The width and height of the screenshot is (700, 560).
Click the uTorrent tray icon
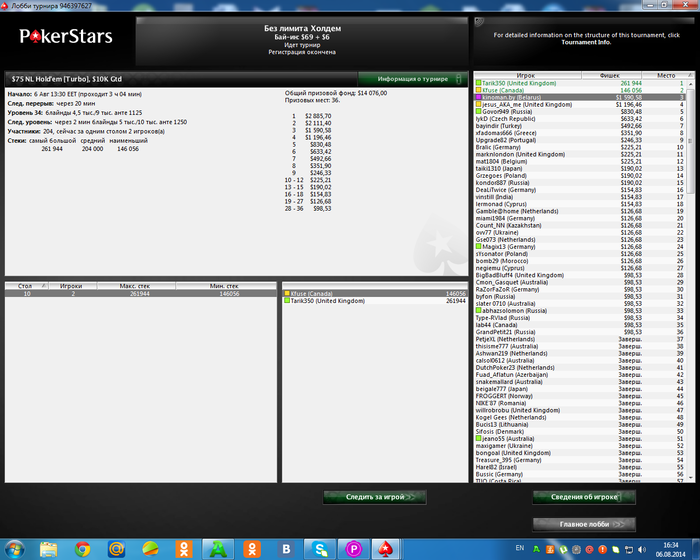pyautogui.click(x=563, y=549)
